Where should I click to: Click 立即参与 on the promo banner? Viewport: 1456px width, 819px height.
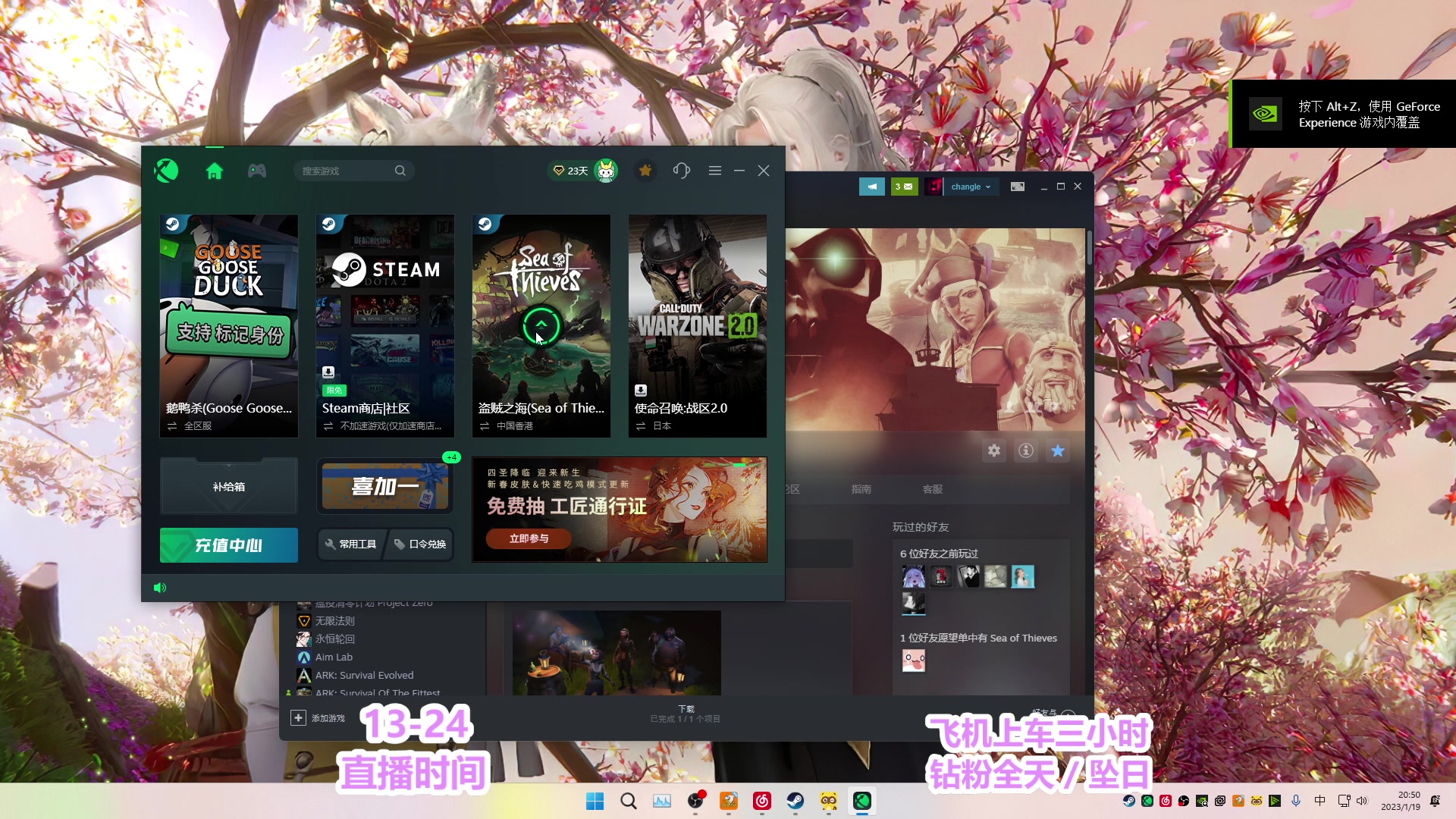(x=529, y=538)
